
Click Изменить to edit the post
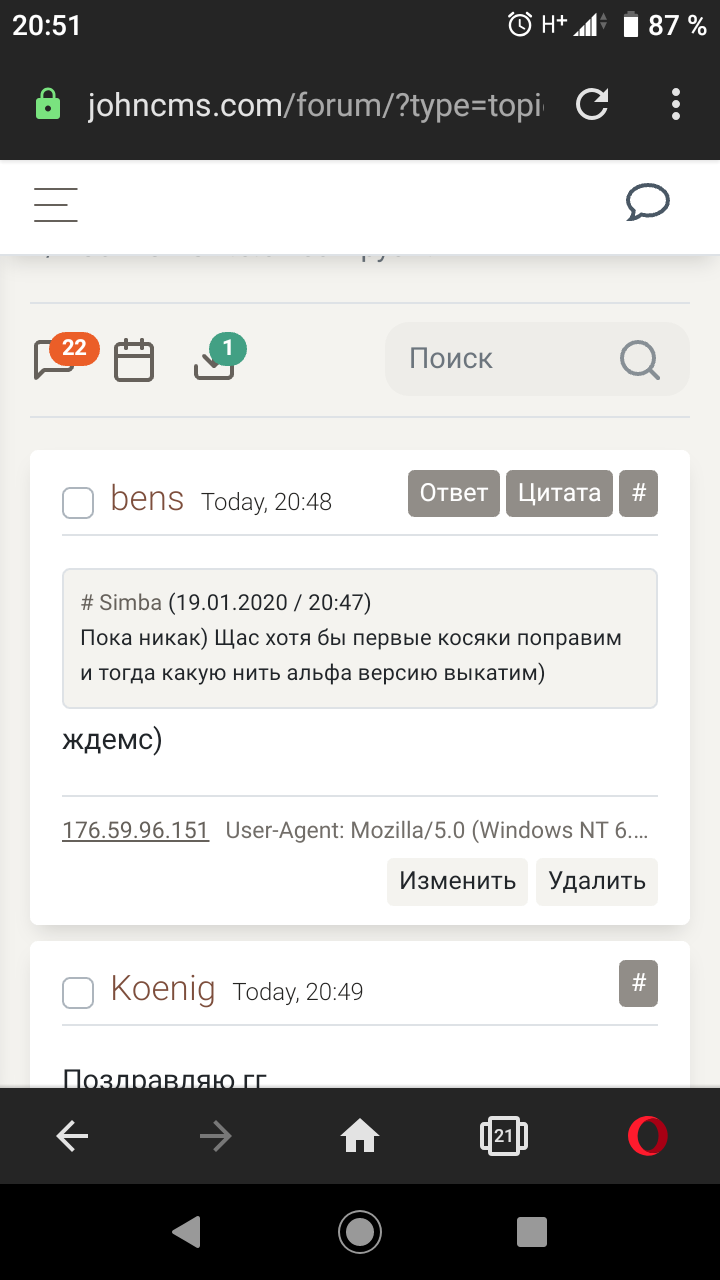[458, 881]
